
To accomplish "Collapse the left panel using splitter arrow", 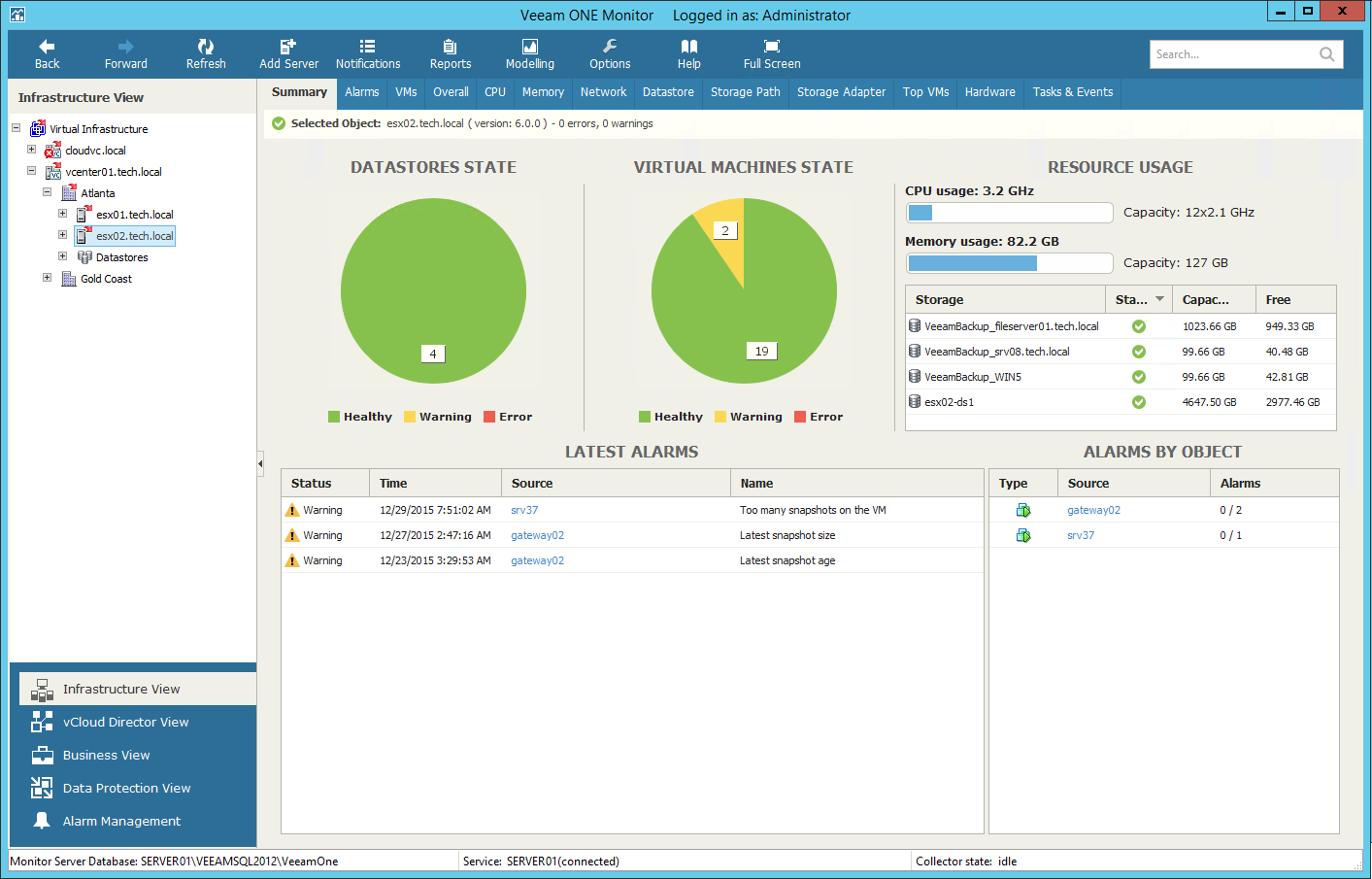I will click(x=260, y=464).
